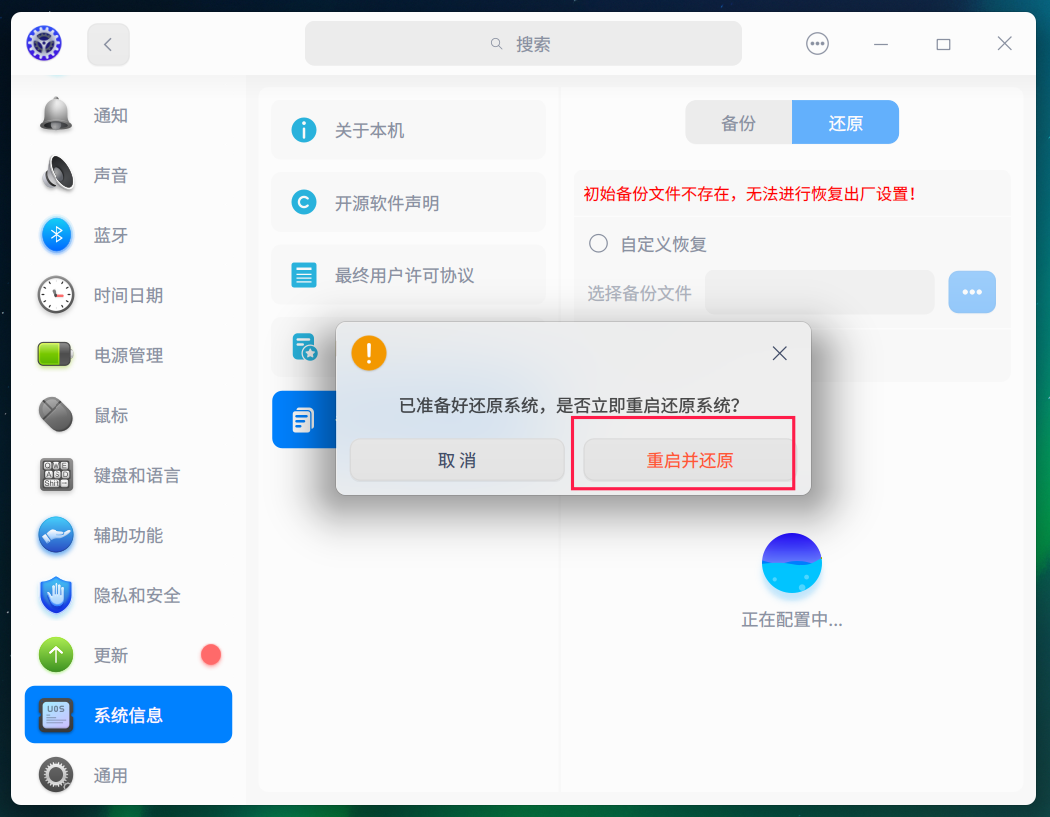Click the dialog's restore confirmation question text

point(569,405)
